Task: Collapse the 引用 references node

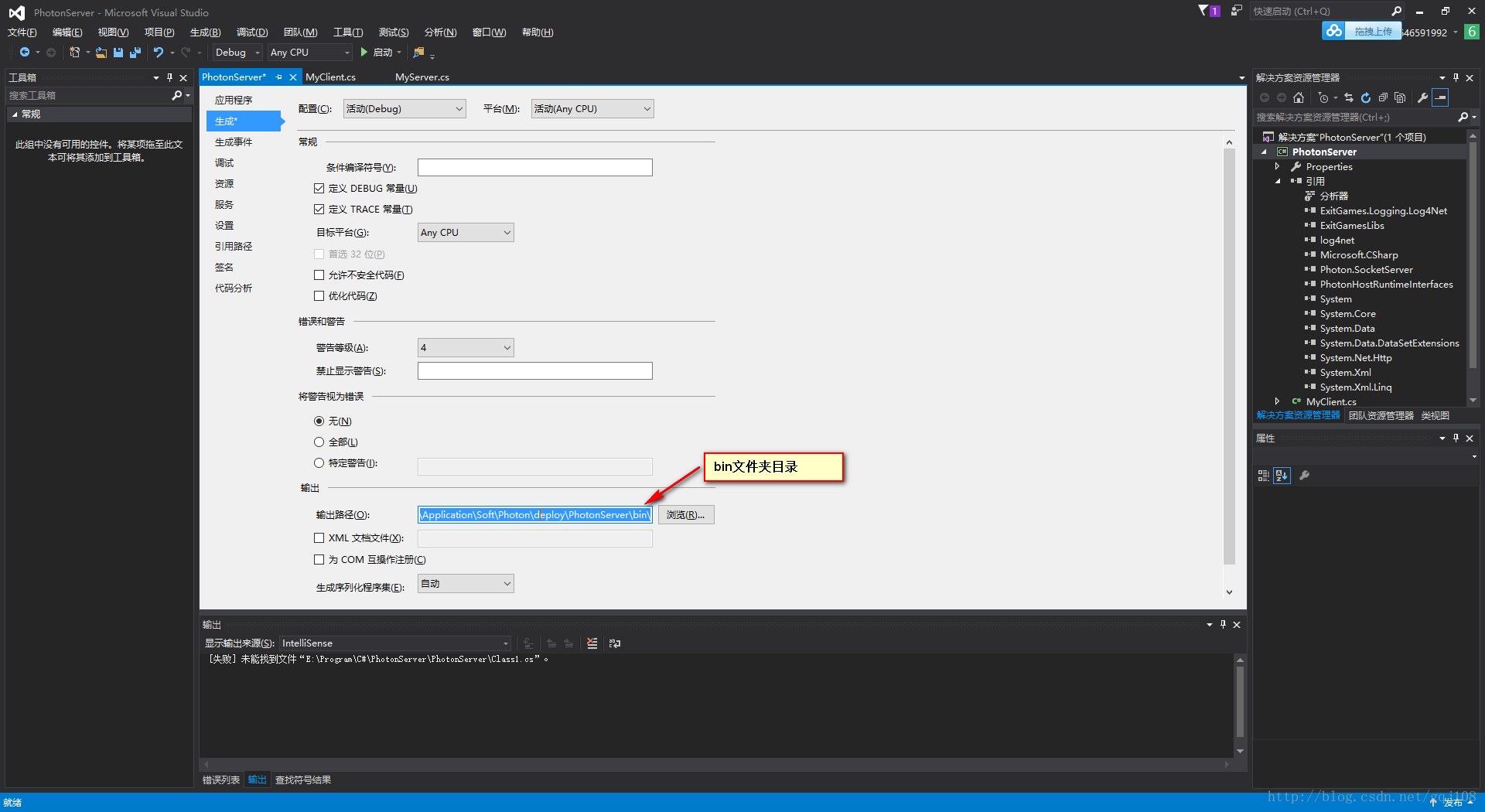Action: pos(1277,182)
